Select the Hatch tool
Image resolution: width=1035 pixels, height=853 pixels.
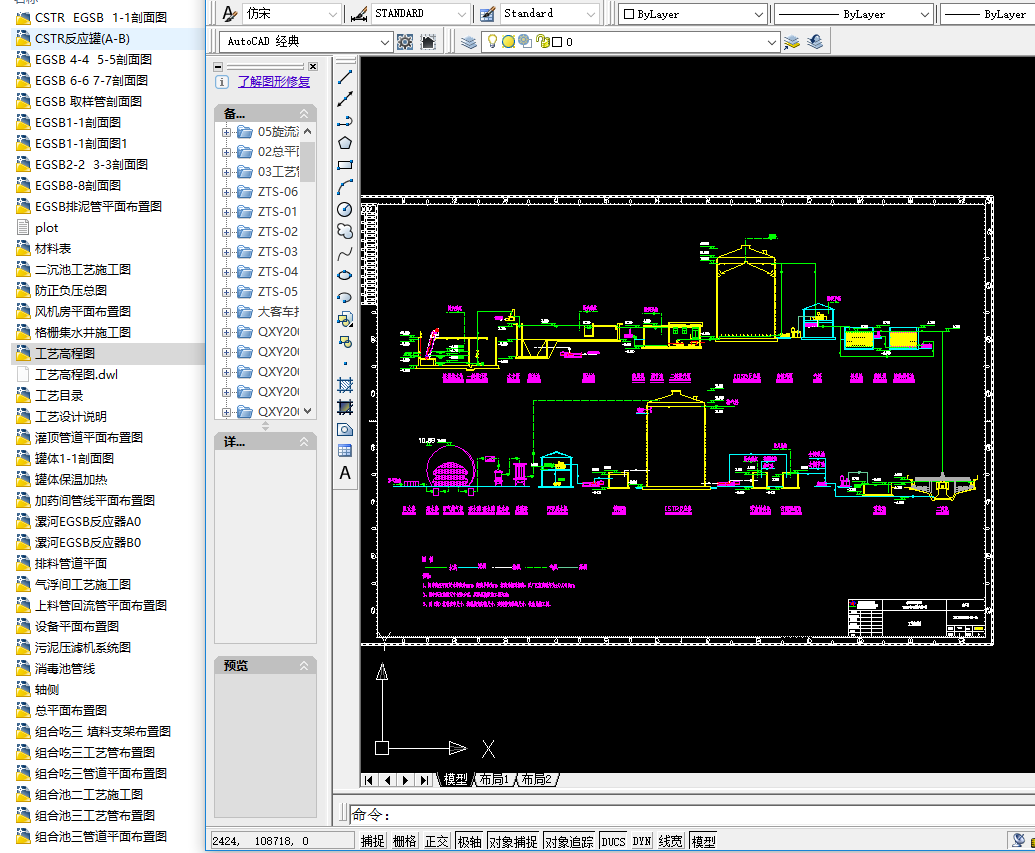(345, 384)
